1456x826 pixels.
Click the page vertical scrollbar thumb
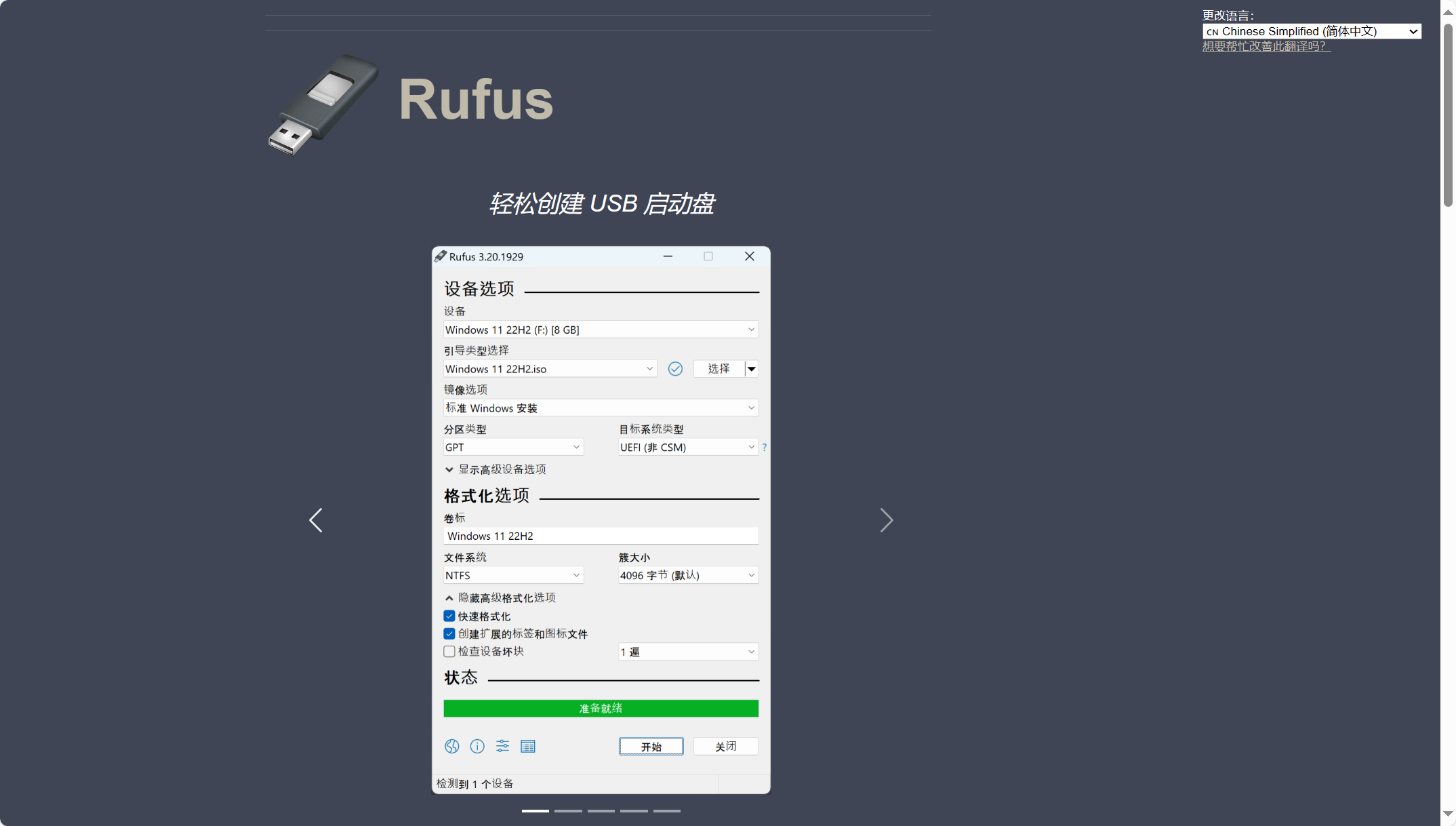1448,115
